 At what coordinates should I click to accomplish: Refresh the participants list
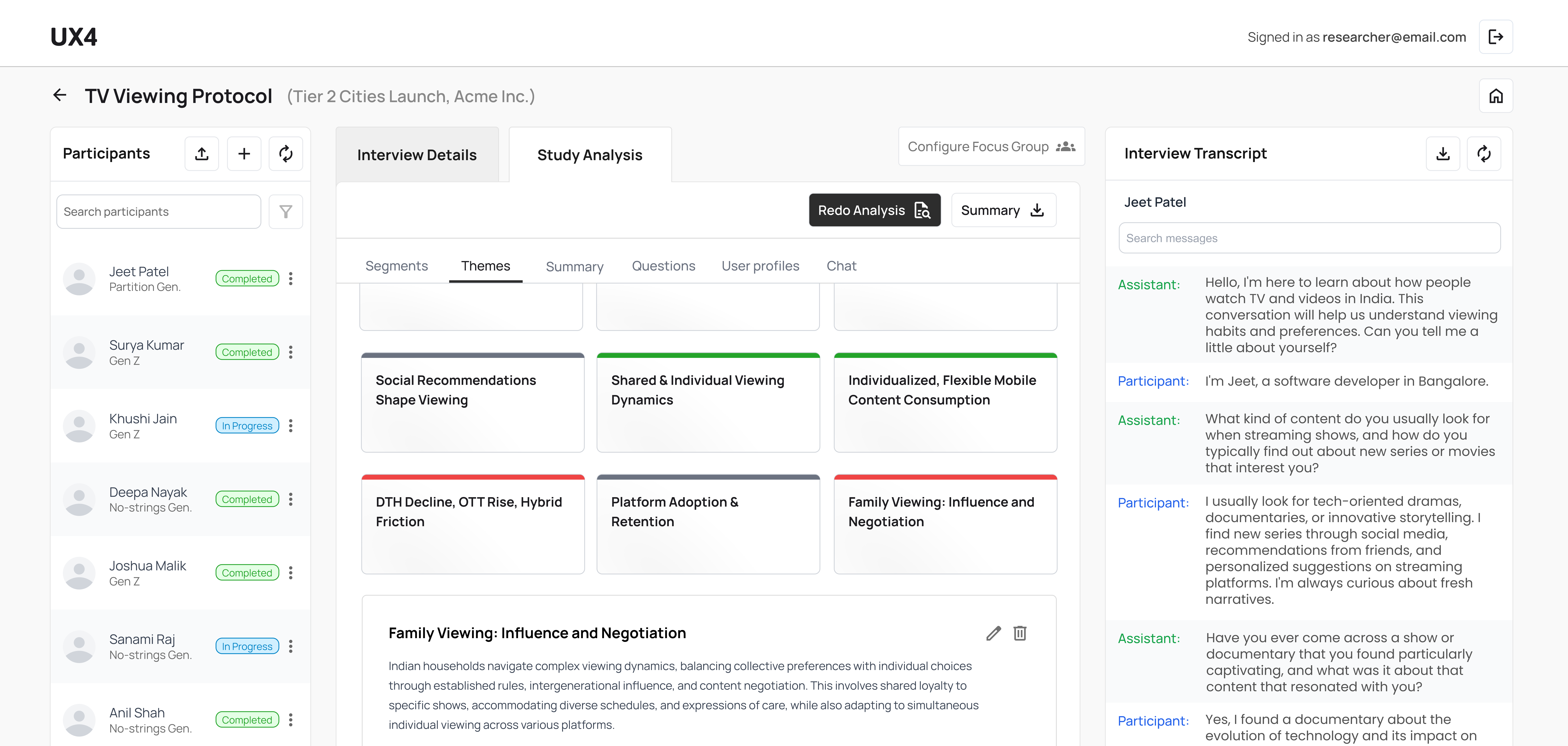coord(285,153)
